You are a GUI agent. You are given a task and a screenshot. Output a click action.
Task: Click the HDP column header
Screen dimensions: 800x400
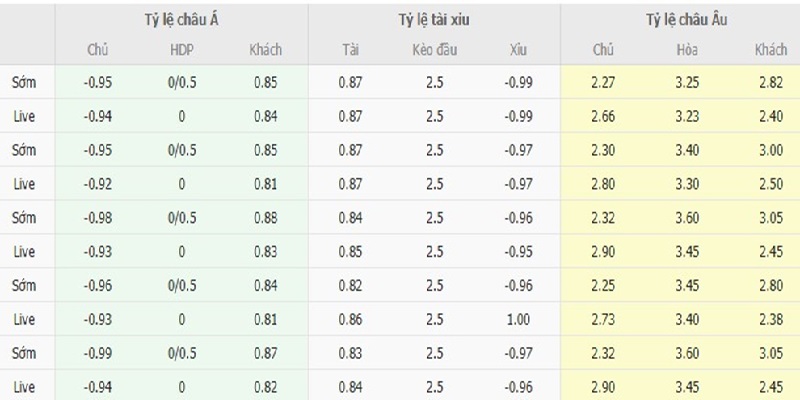[181, 50]
